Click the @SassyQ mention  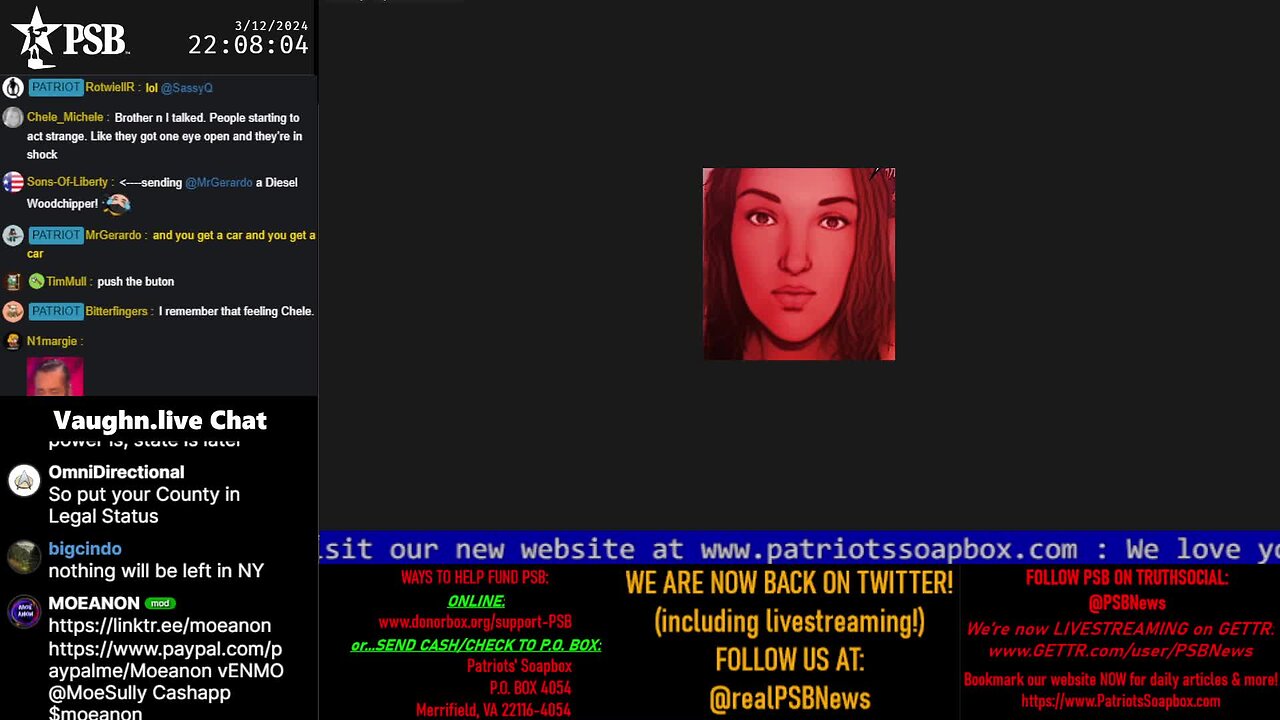pyautogui.click(x=187, y=88)
